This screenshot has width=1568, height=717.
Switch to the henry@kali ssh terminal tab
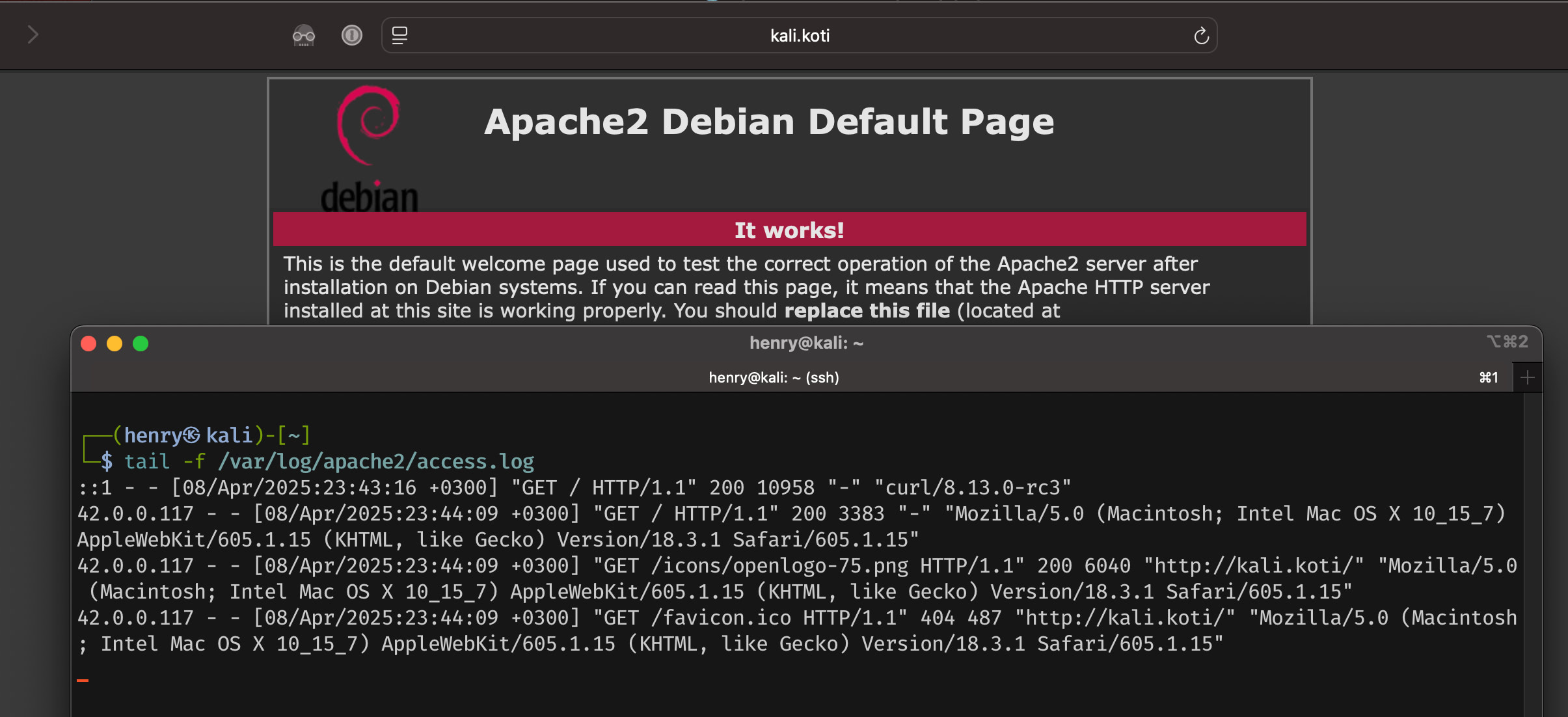(774, 377)
